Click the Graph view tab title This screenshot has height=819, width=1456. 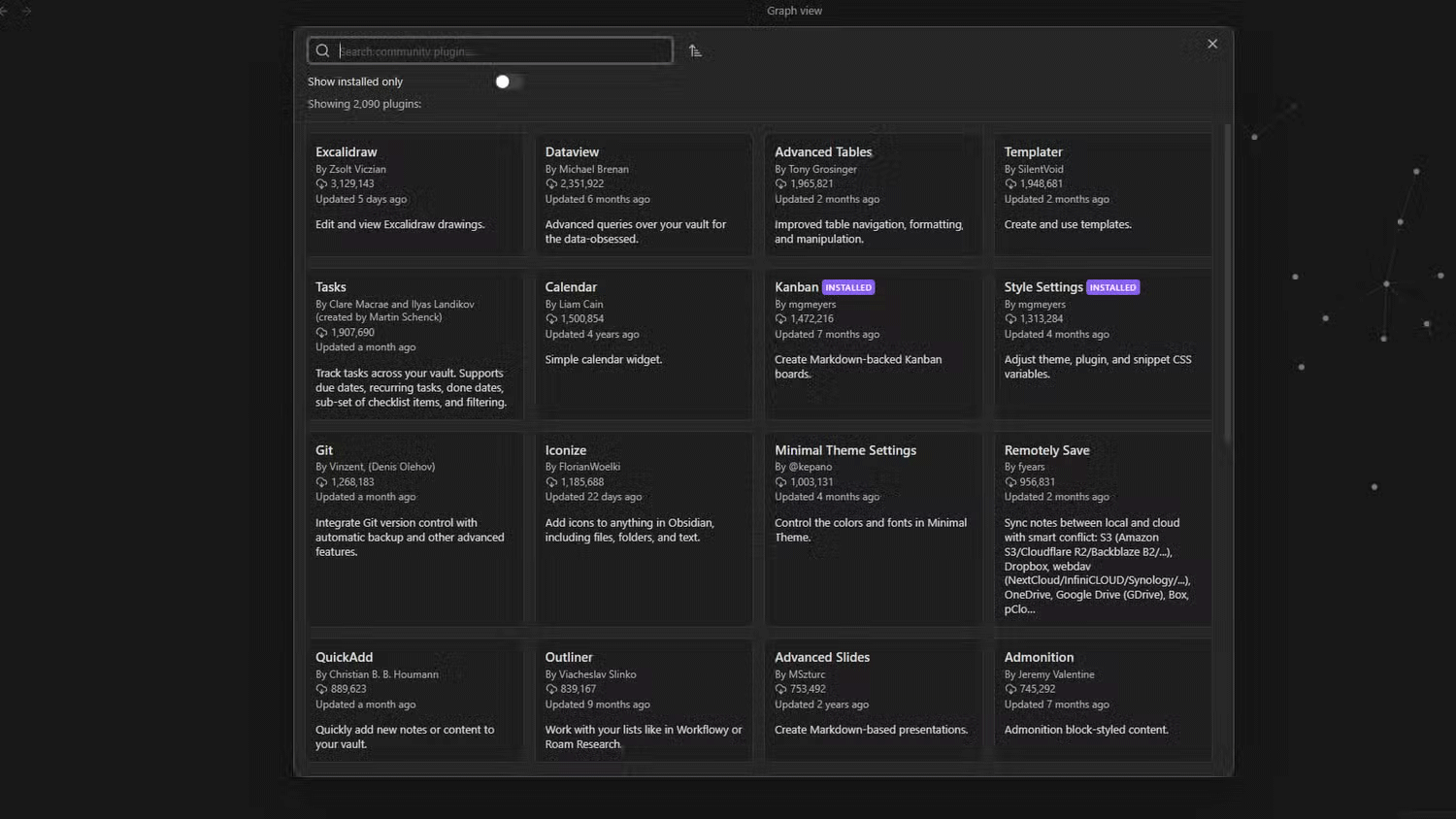[x=794, y=11]
